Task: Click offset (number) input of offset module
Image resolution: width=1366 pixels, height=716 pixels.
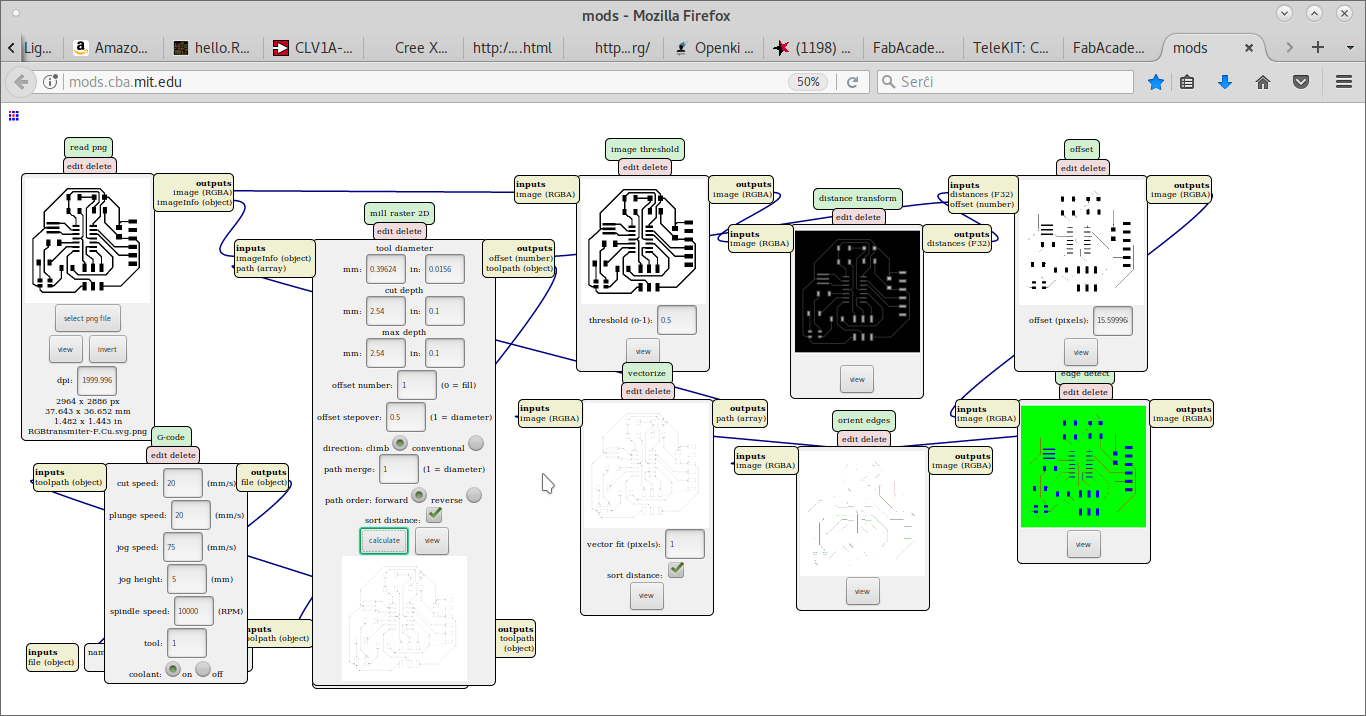Action: point(982,204)
